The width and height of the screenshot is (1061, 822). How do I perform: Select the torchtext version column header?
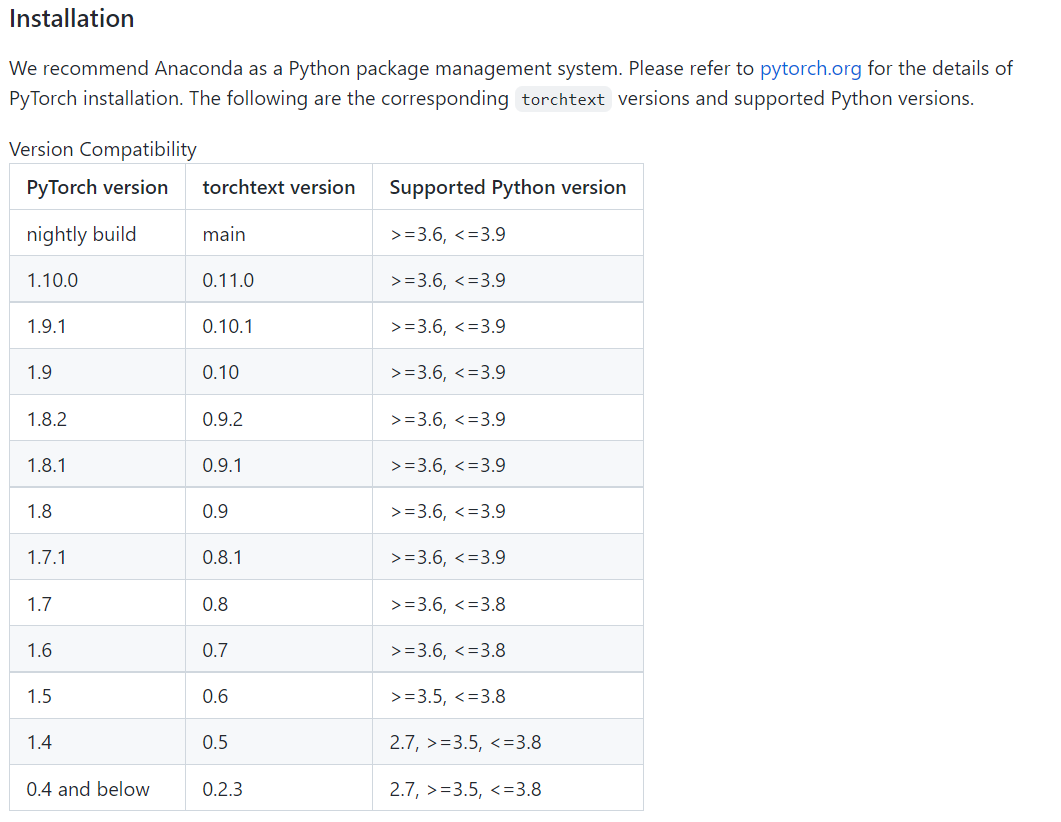tap(279, 187)
